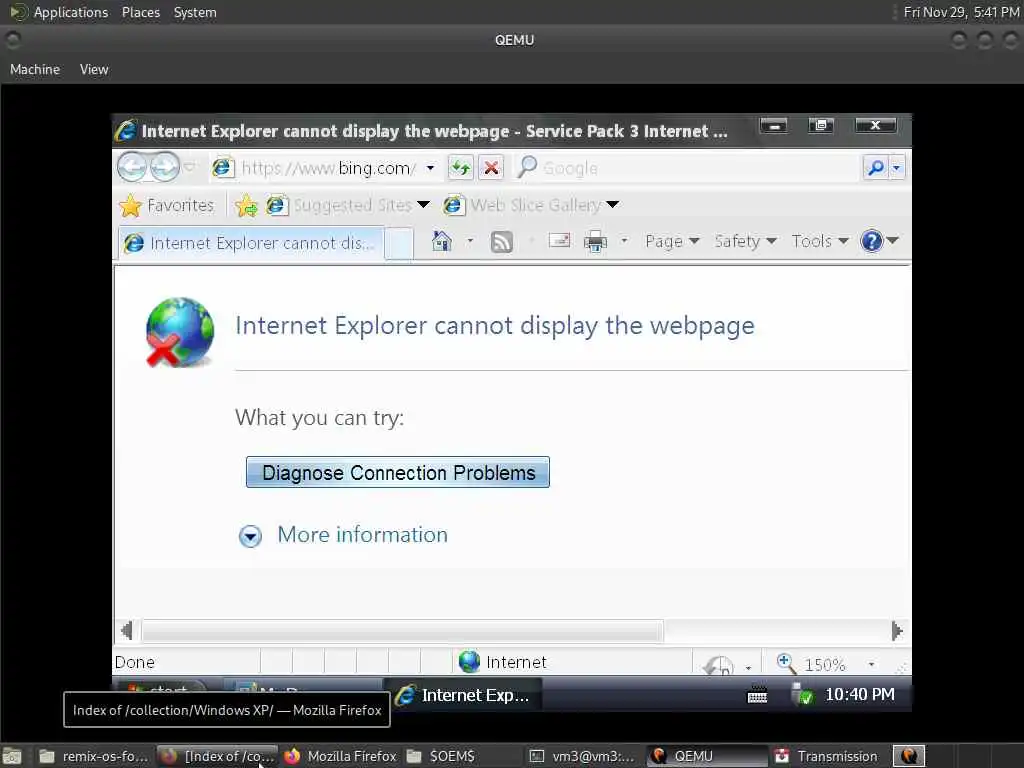Click the Zoom magnifier icon in status bar
Viewport: 1024px width, 768px height.
[786, 664]
